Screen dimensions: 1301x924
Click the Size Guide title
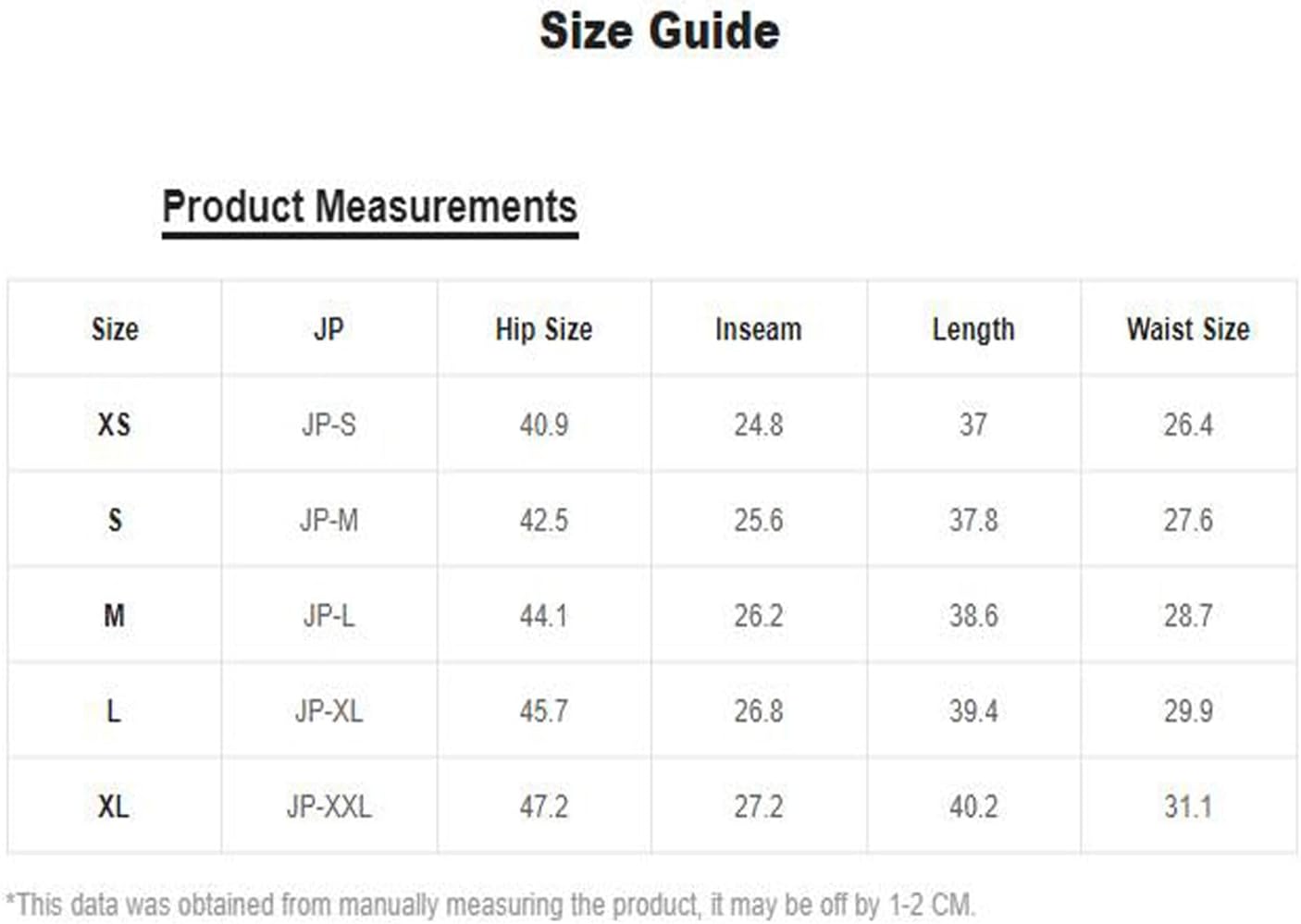click(x=659, y=31)
